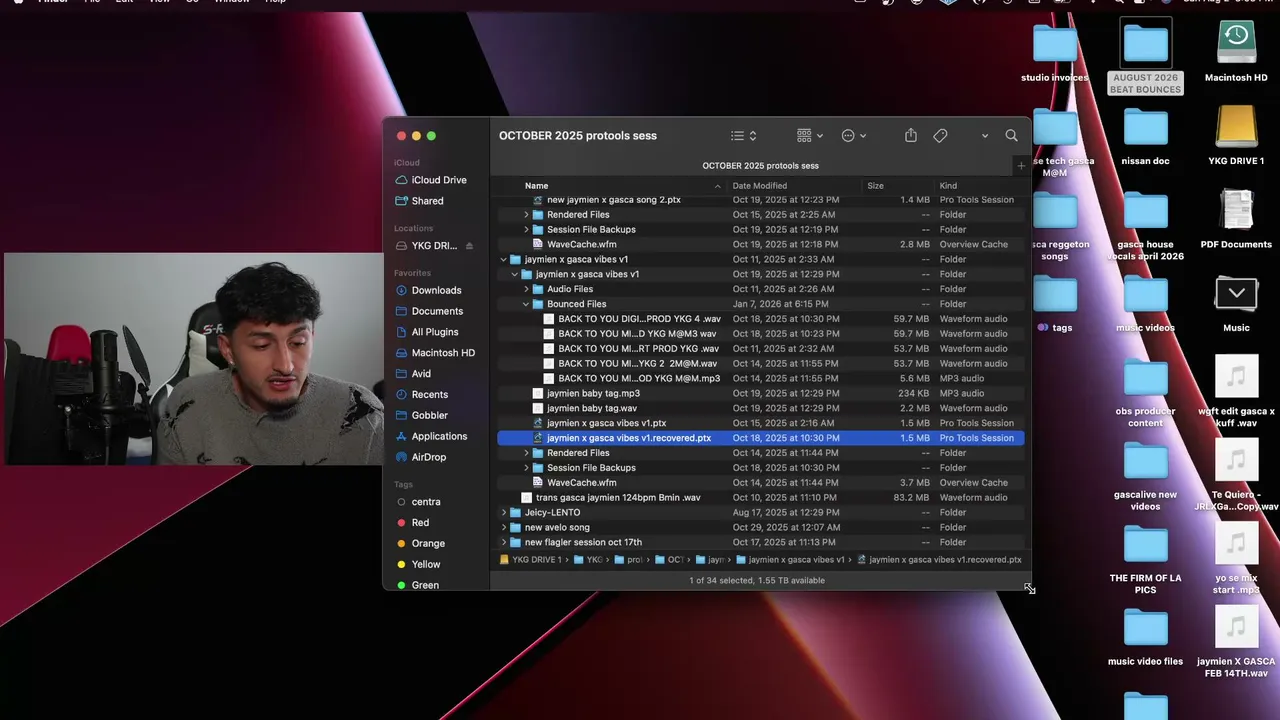The height and width of the screenshot is (720, 1280).
Task: Expand Rendered Files dated Oct 15
Action: 526,215
